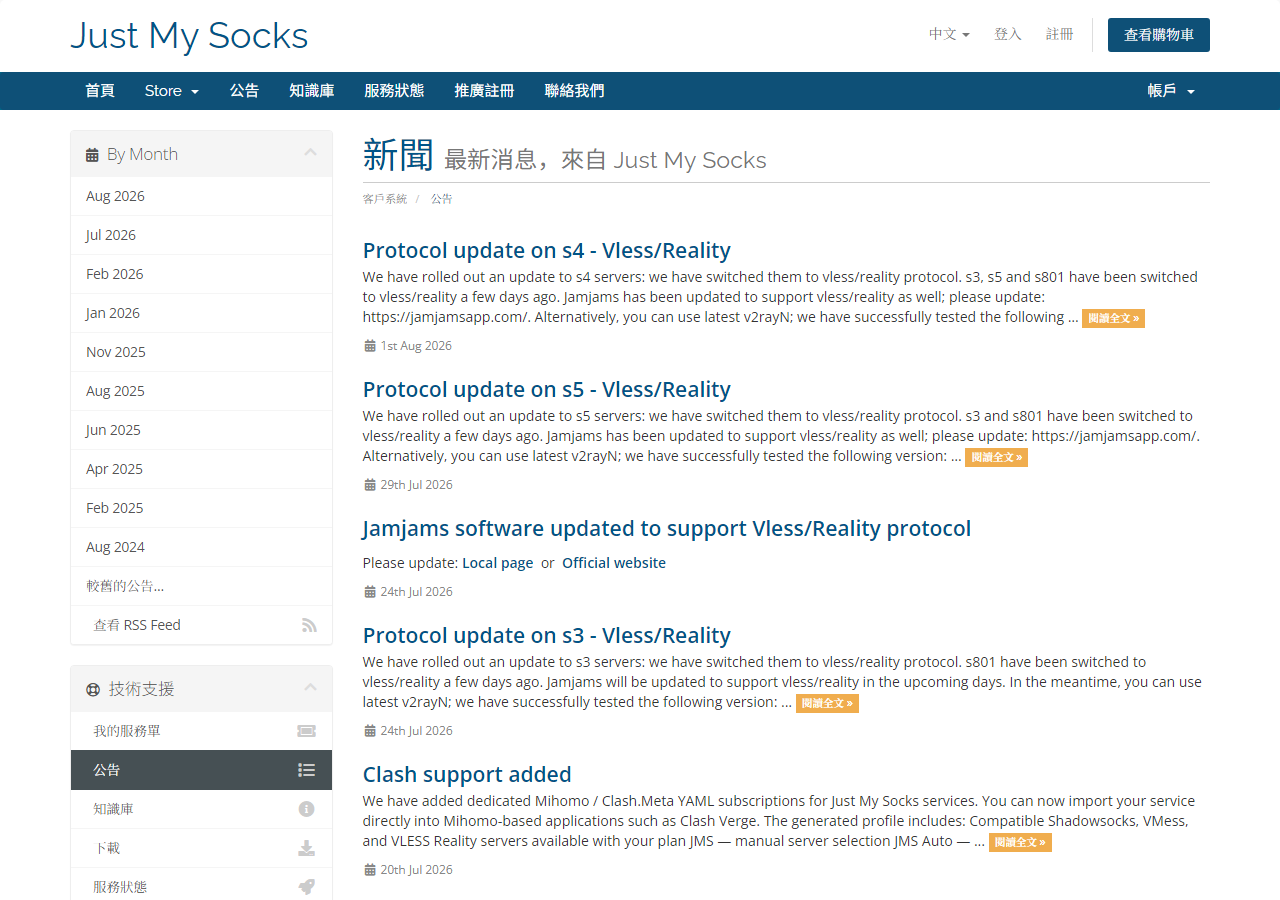Collapse the 技術支援 panel chevron

[310, 688]
